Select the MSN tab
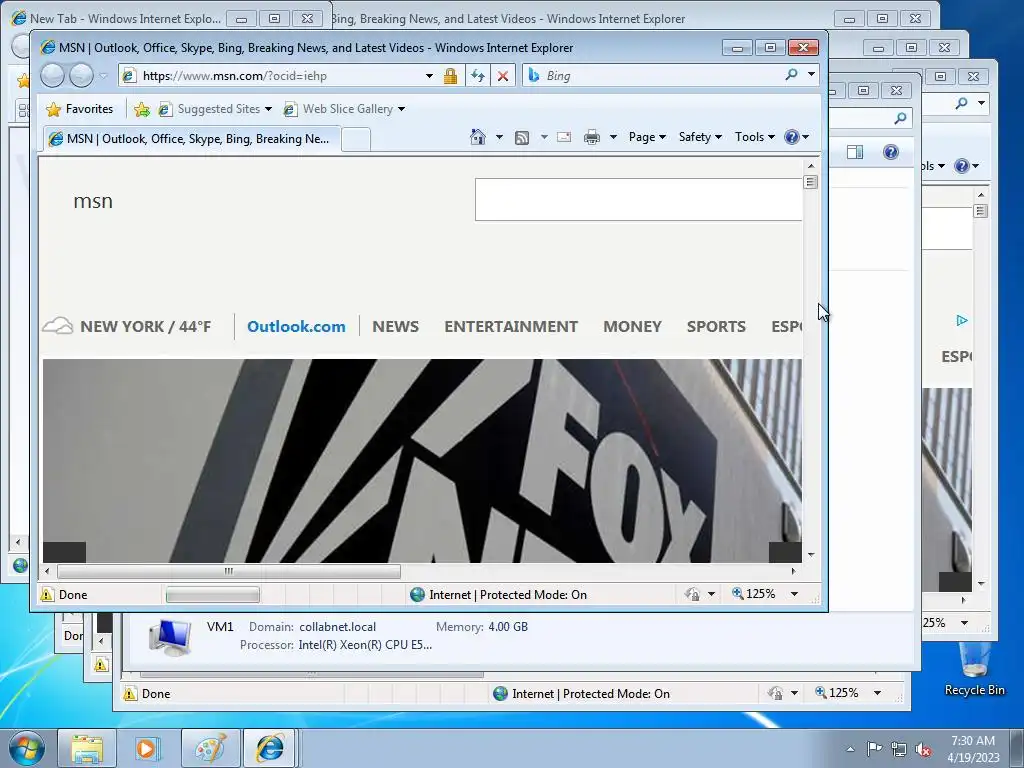 (191, 139)
